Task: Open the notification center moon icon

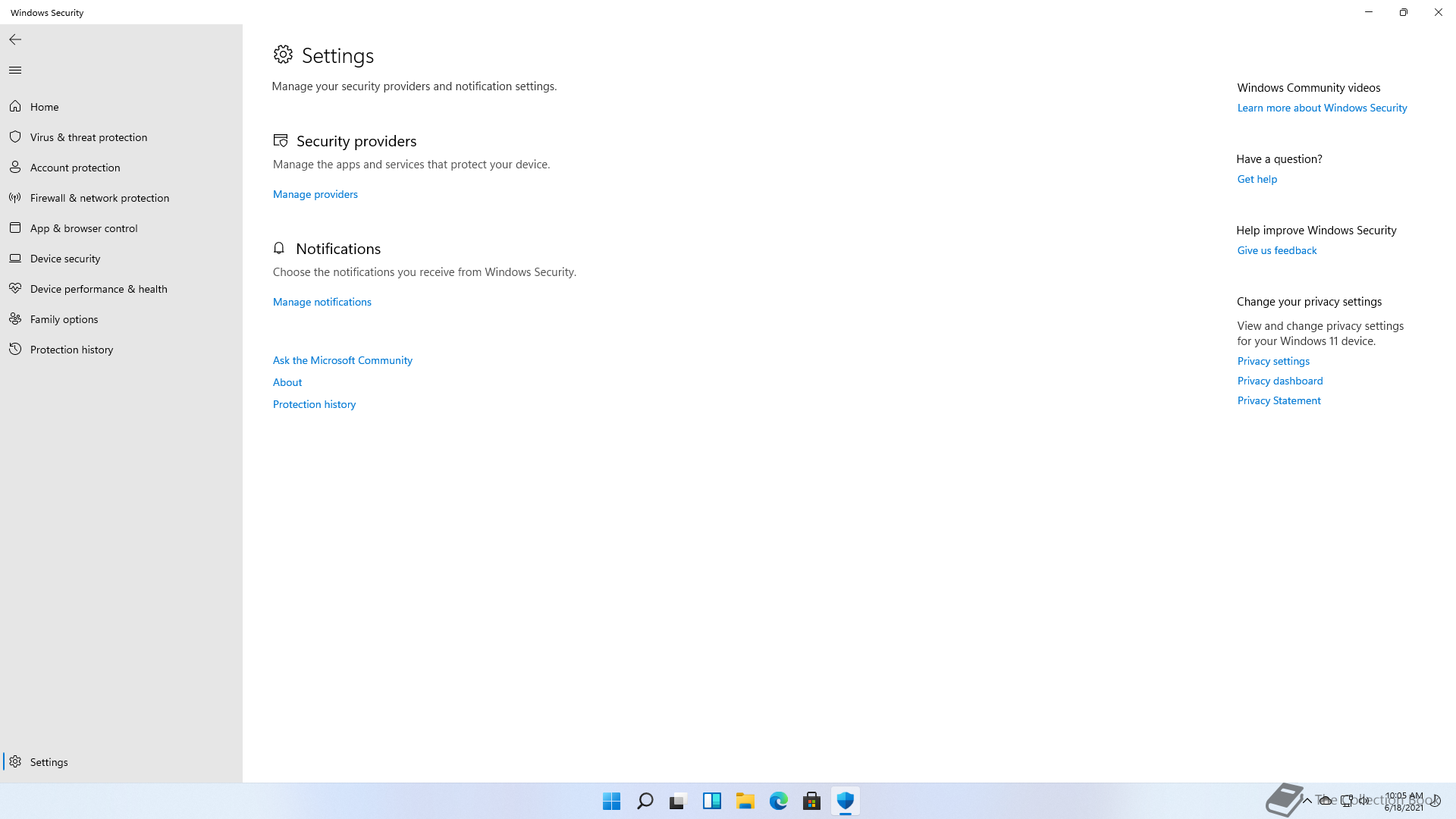Action: (1435, 801)
